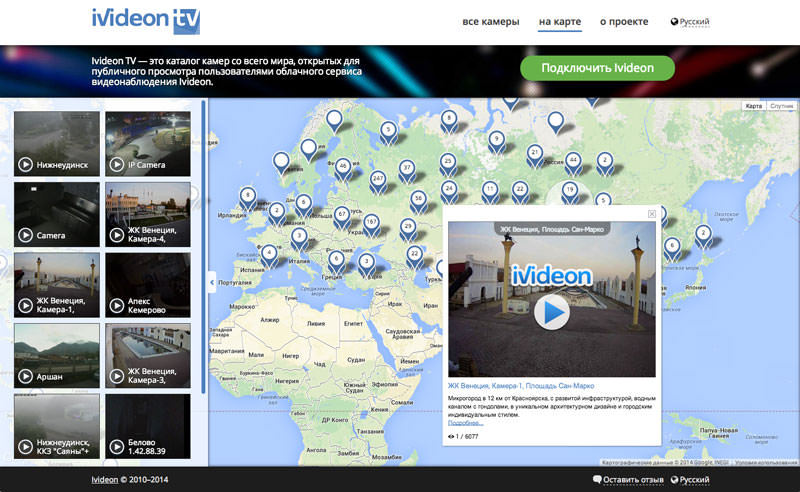The height and width of the screenshot is (492, 800).
Task: Open ЖК Венеция, Камера-1, Площадь Сан-Марко link
Action: (521, 386)
